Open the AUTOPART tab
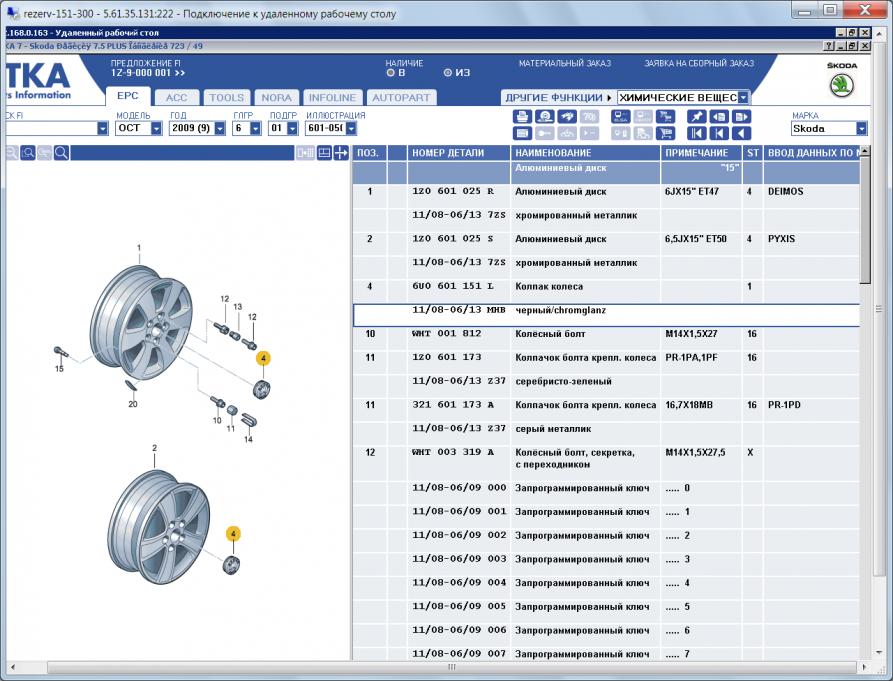Image resolution: width=893 pixels, height=681 pixels. [x=402, y=98]
